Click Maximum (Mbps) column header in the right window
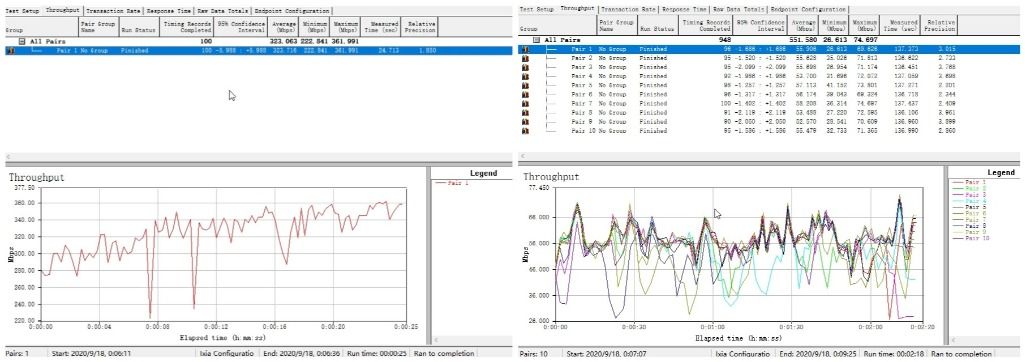 [x=864, y=25]
